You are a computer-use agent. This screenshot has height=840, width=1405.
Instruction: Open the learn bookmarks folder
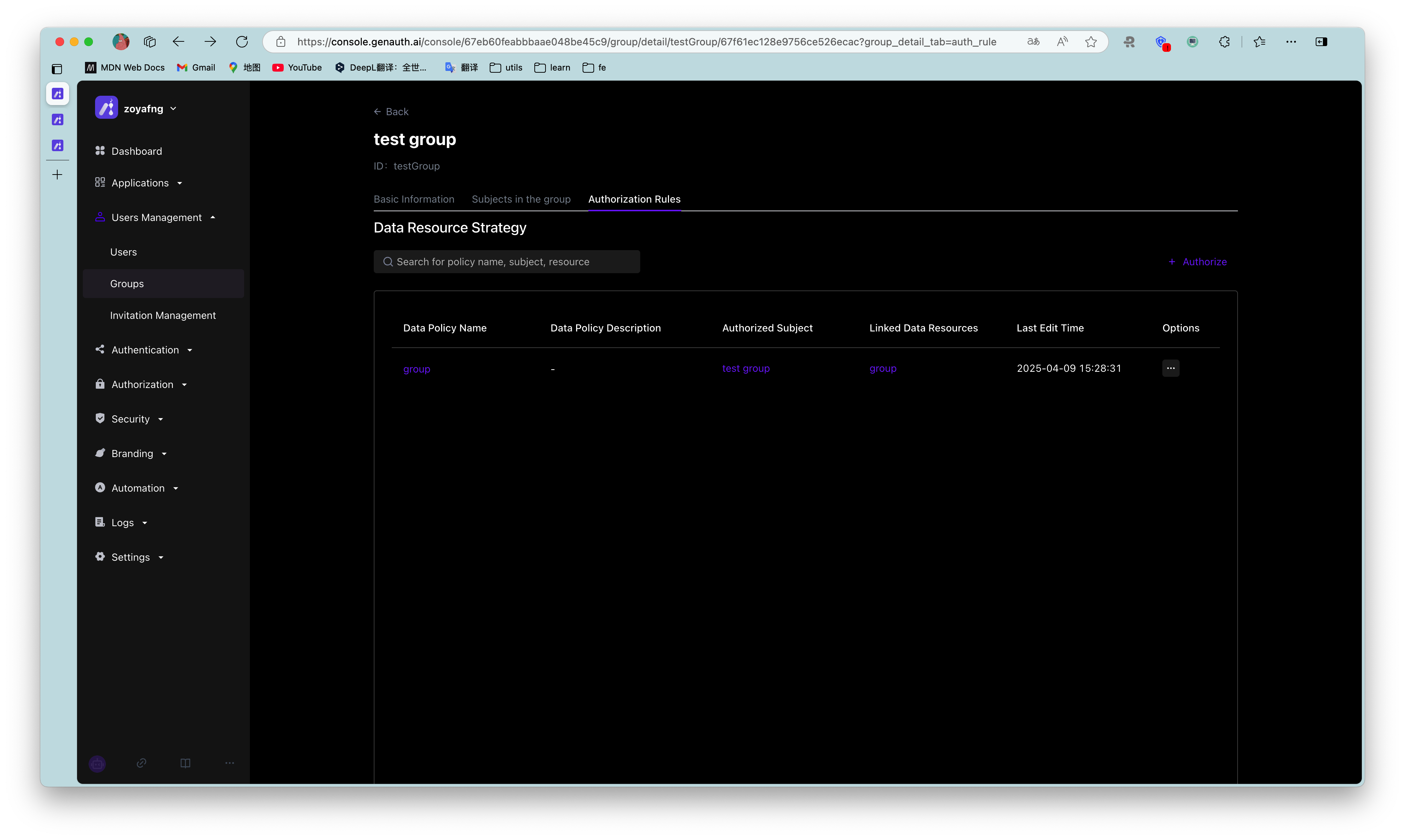coord(552,67)
